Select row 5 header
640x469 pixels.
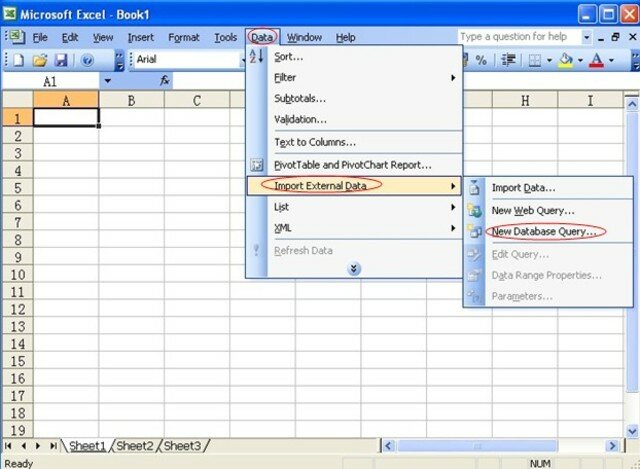[x=18, y=188]
